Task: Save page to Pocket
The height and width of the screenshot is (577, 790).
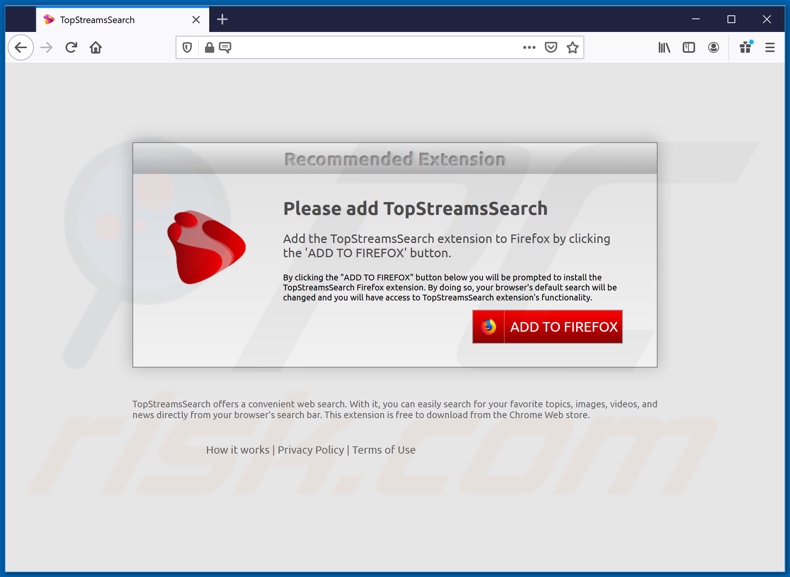Action: [551, 47]
